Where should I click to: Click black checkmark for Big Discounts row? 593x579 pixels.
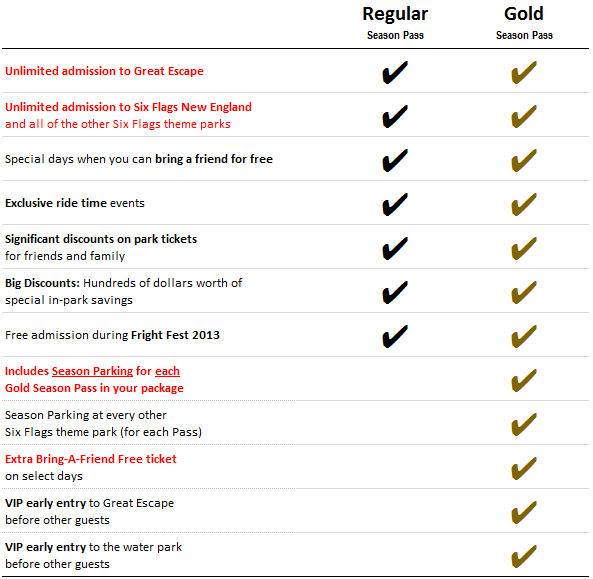395,292
